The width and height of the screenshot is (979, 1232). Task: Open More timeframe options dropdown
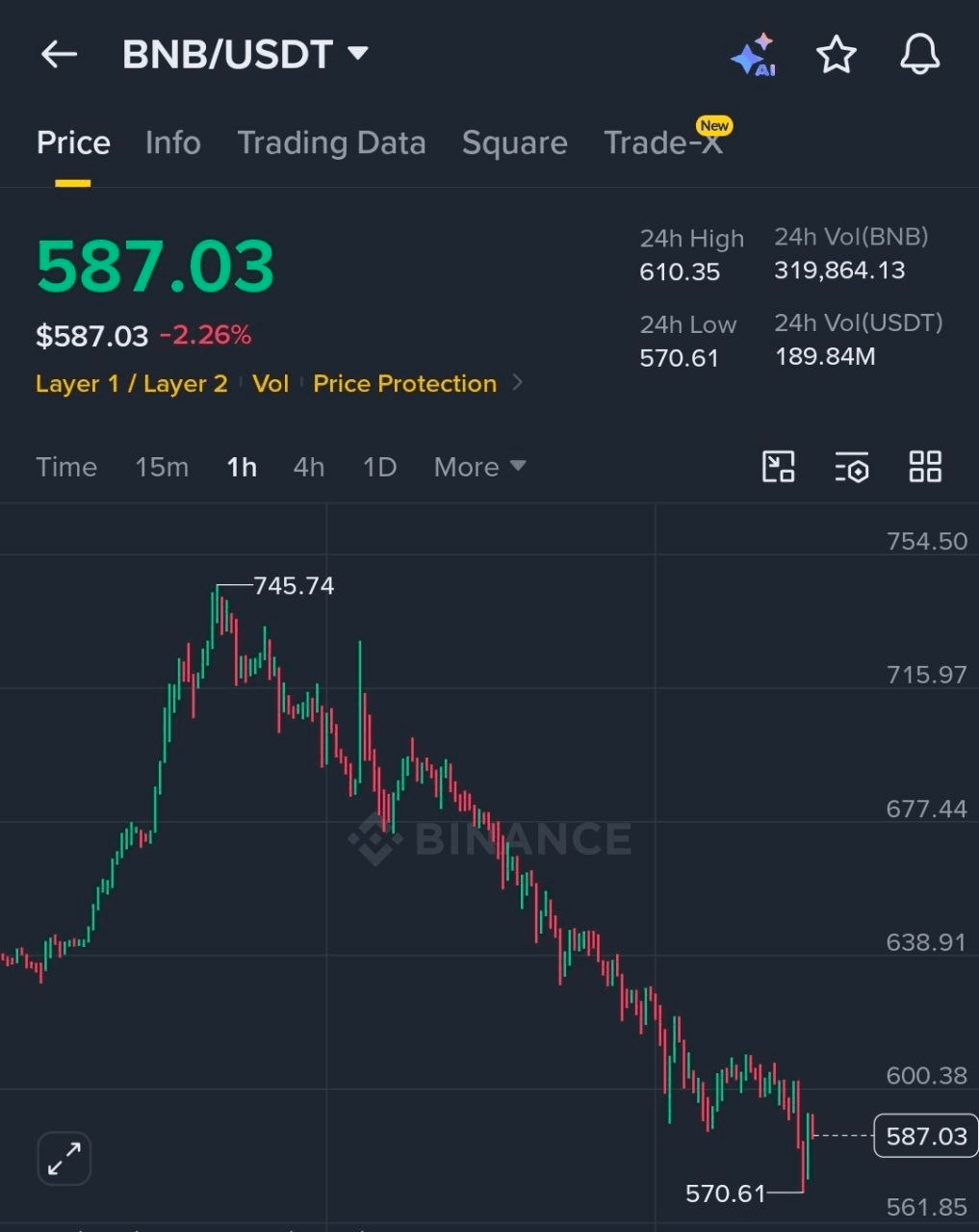point(479,467)
